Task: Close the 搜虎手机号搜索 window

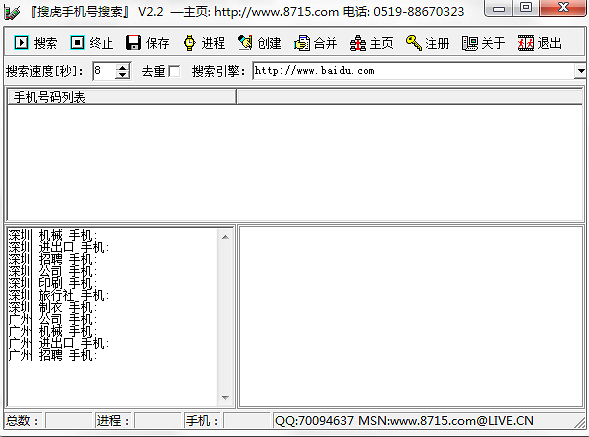Action: tap(562, 8)
